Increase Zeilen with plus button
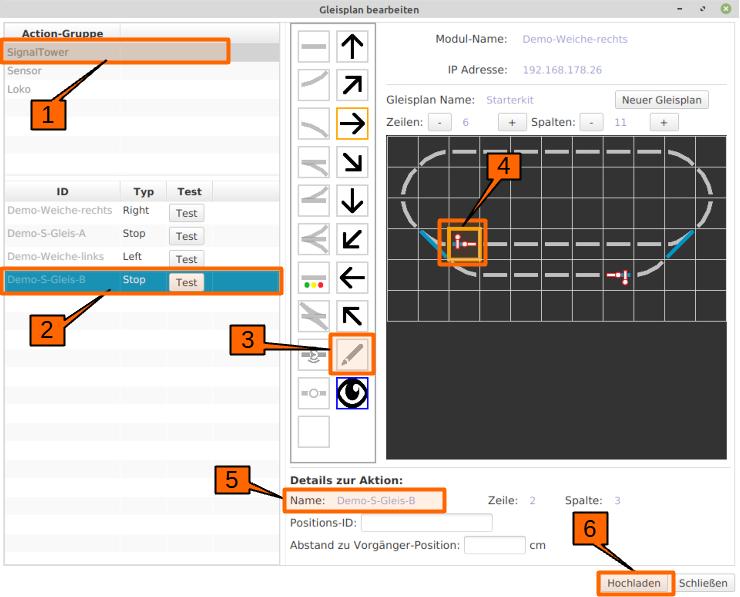 pos(511,122)
